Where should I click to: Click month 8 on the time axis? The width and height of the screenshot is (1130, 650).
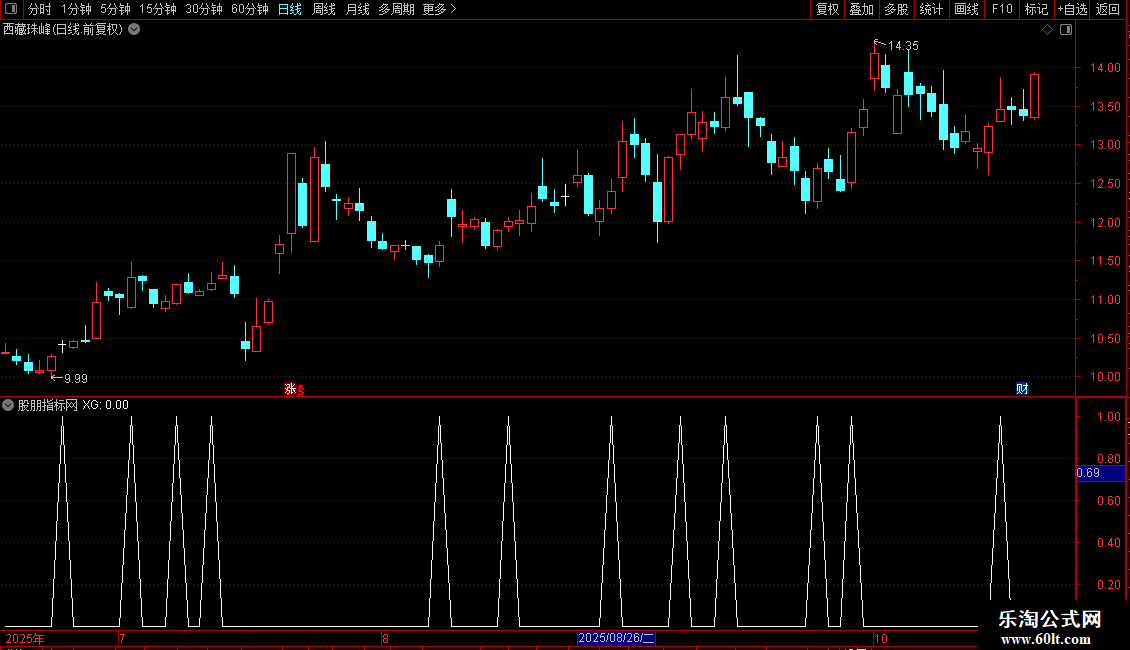(x=386, y=638)
